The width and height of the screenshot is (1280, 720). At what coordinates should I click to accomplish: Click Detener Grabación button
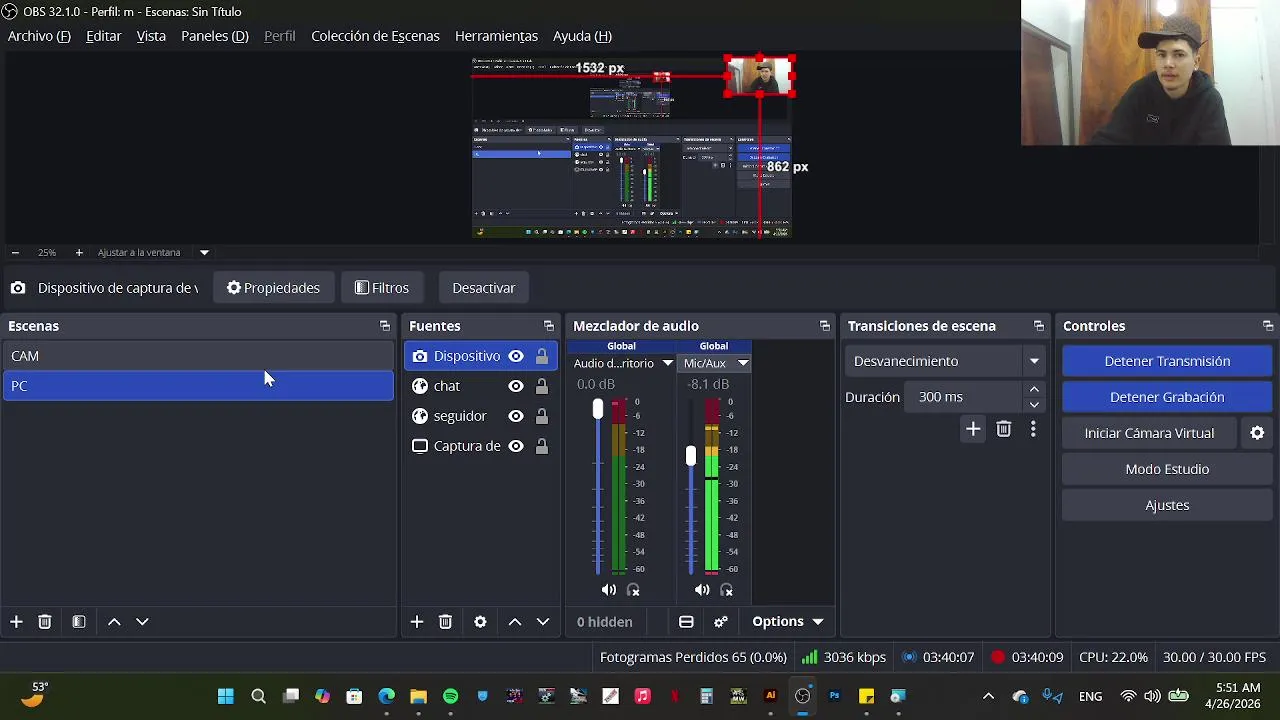1167,397
